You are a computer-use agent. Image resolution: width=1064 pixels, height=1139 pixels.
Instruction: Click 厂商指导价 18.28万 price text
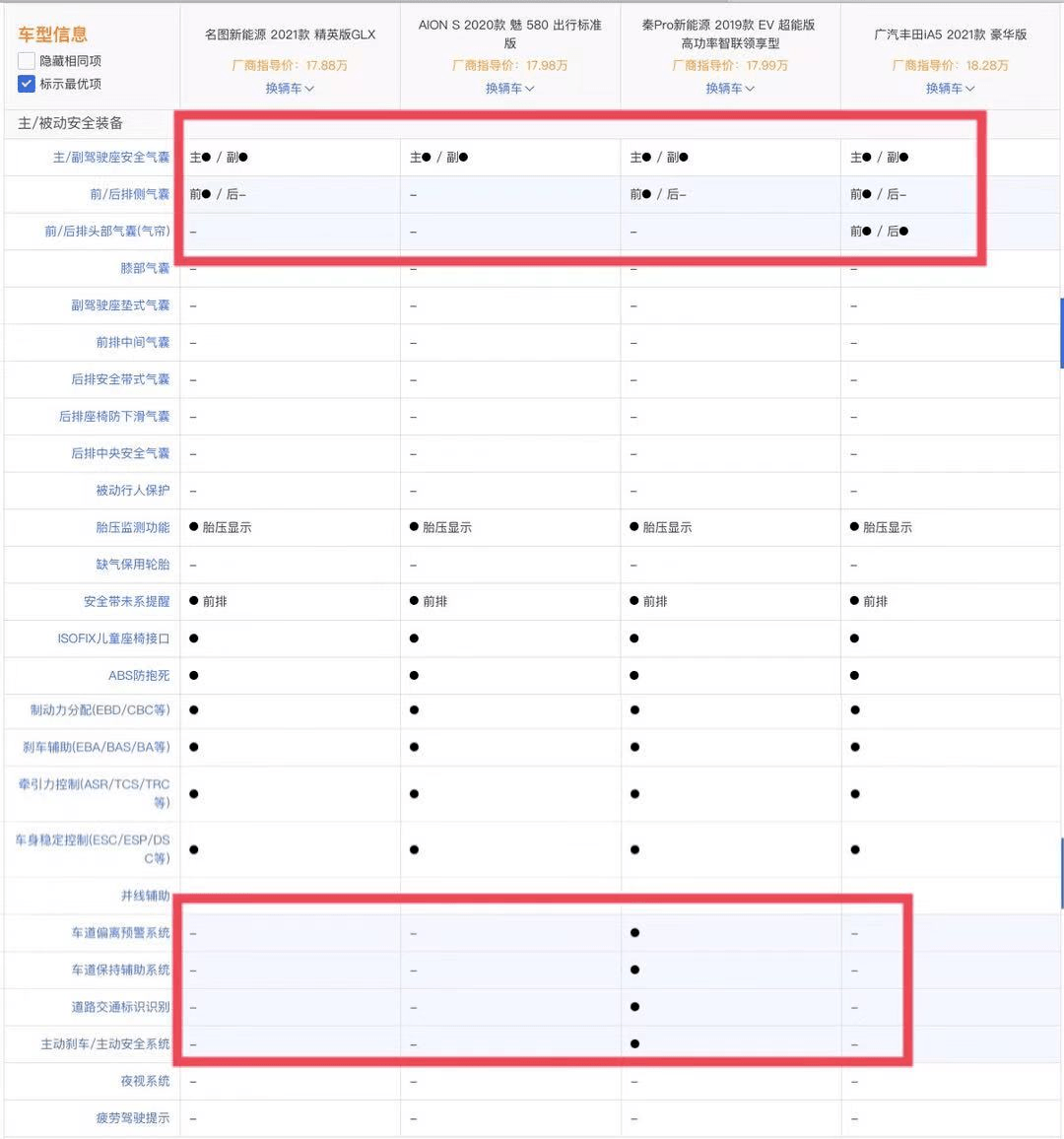(950, 65)
